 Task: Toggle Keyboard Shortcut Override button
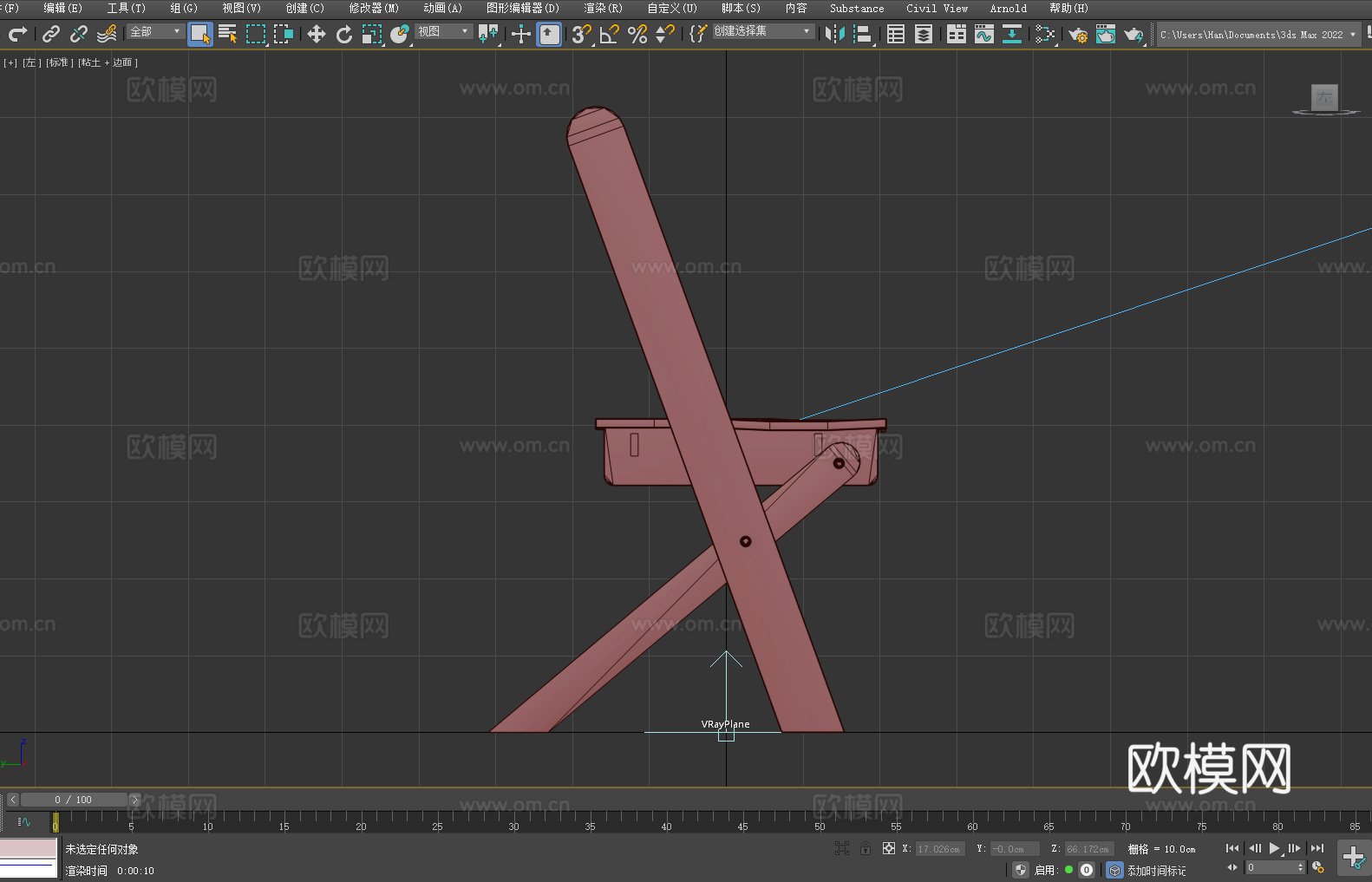tap(549, 34)
